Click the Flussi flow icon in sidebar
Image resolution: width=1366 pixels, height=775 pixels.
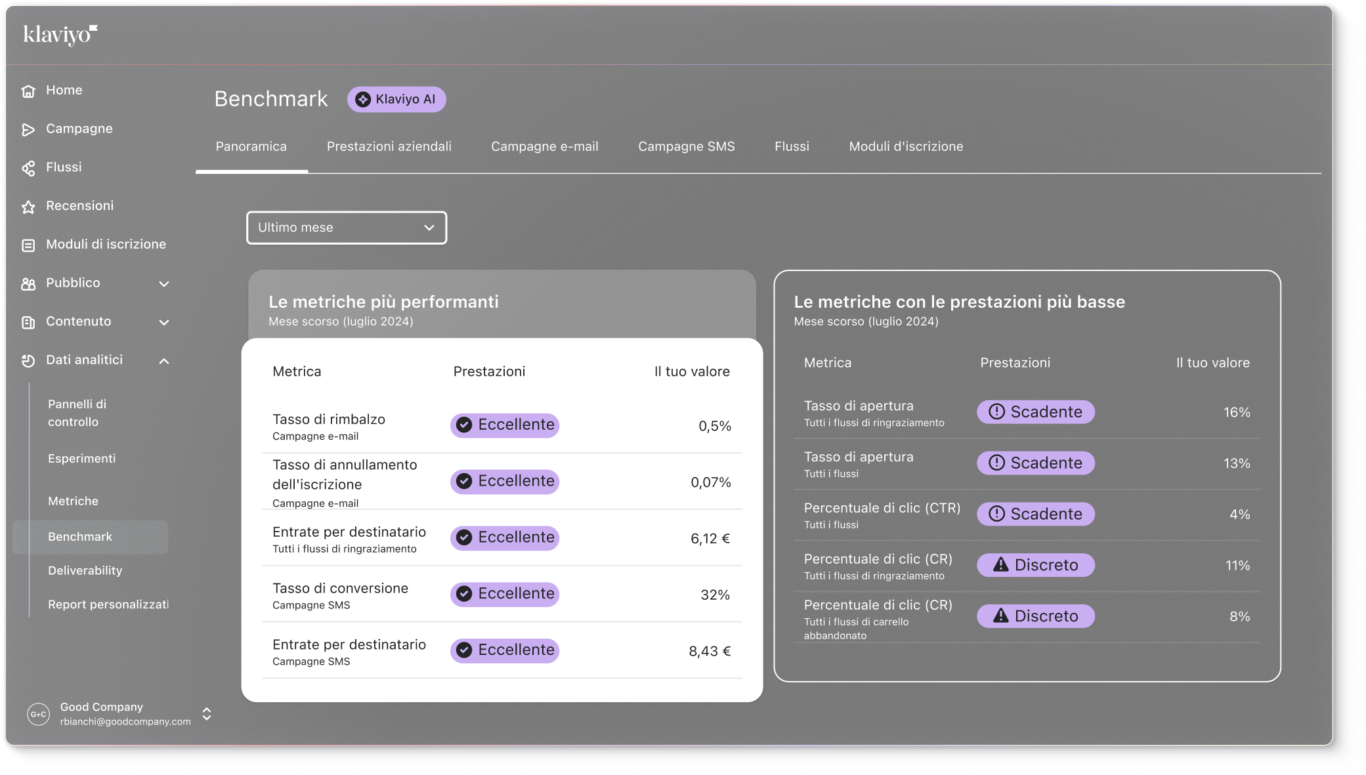click(x=28, y=168)
